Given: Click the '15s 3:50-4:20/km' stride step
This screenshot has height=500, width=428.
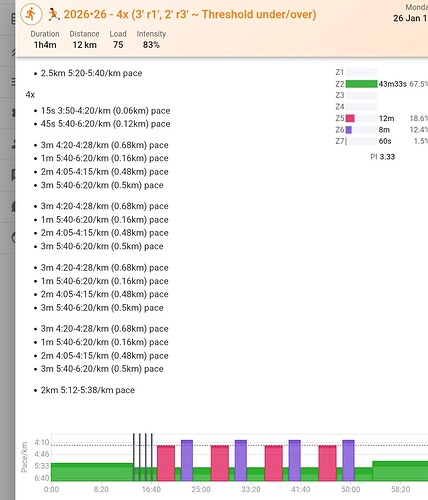Looking at the screenshot, I should pyautogui.click(x=105, y=111).
